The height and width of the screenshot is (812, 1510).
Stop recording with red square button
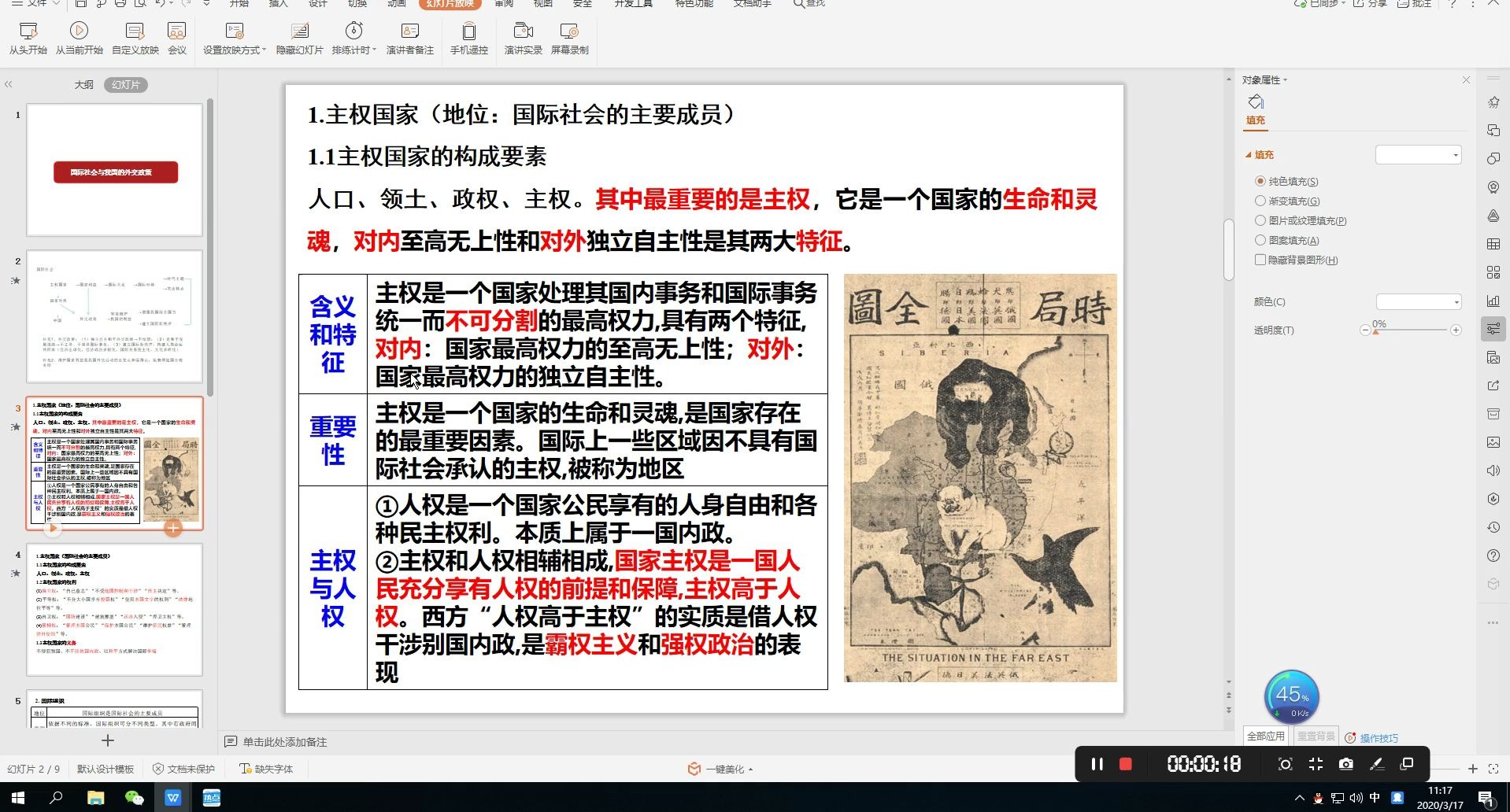click(1126, 764)
